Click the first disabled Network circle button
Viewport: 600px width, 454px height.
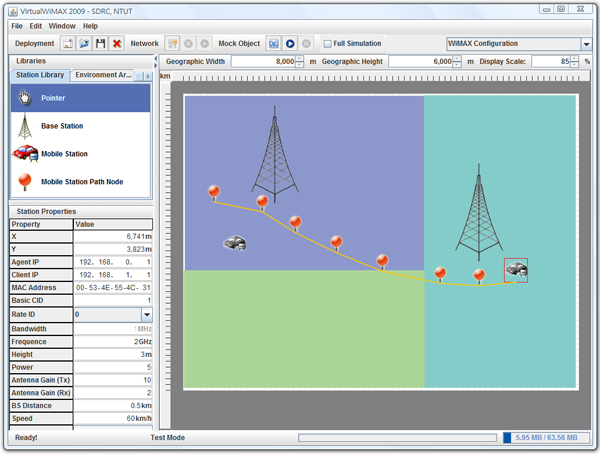pyautogui.click(x=188, y=44)
